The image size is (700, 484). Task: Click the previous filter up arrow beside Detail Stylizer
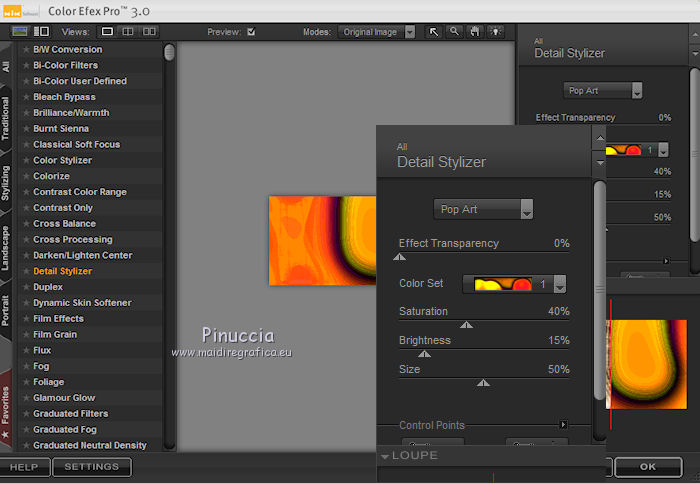(x=600, y=138)
